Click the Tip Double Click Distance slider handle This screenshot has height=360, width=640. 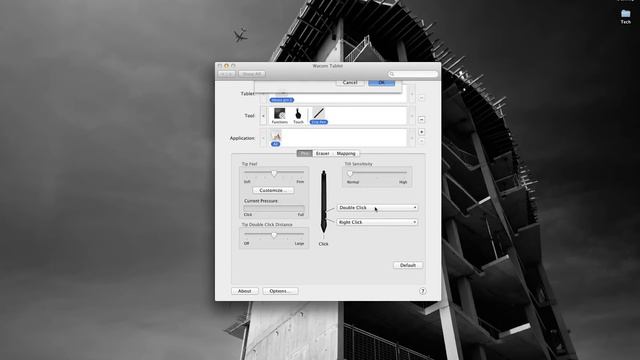point(274,235)
